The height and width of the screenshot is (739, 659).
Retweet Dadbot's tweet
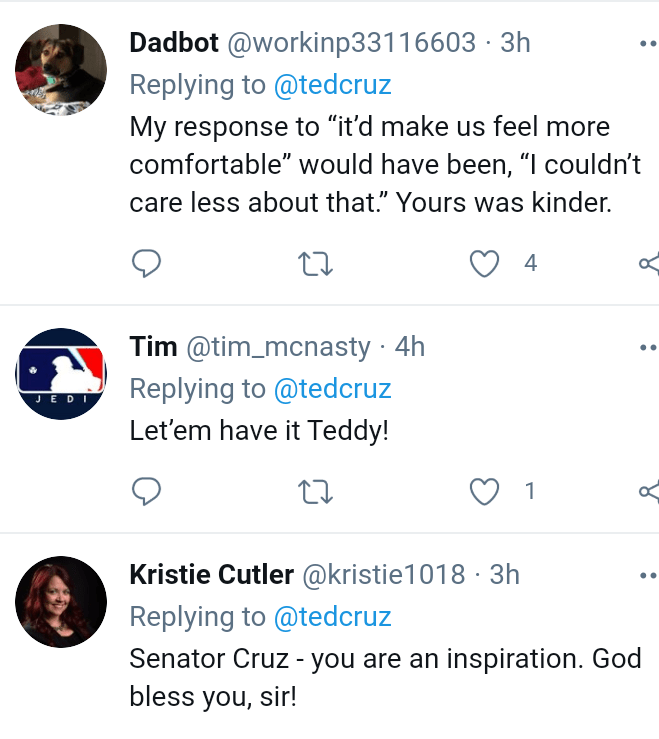[x=316, y=263]
